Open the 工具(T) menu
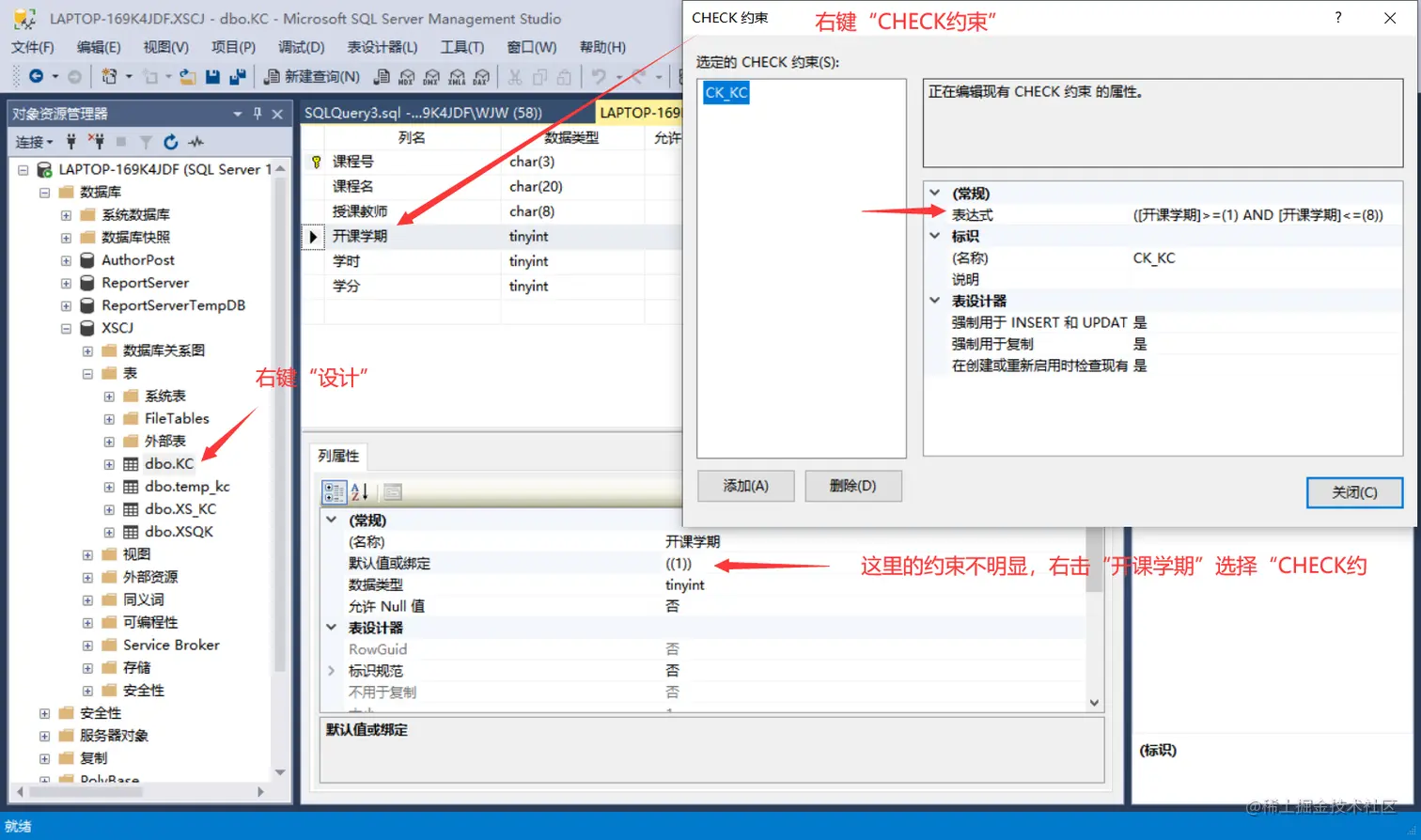The width and height of the screenshot is (1421, 840). point(462,47)
